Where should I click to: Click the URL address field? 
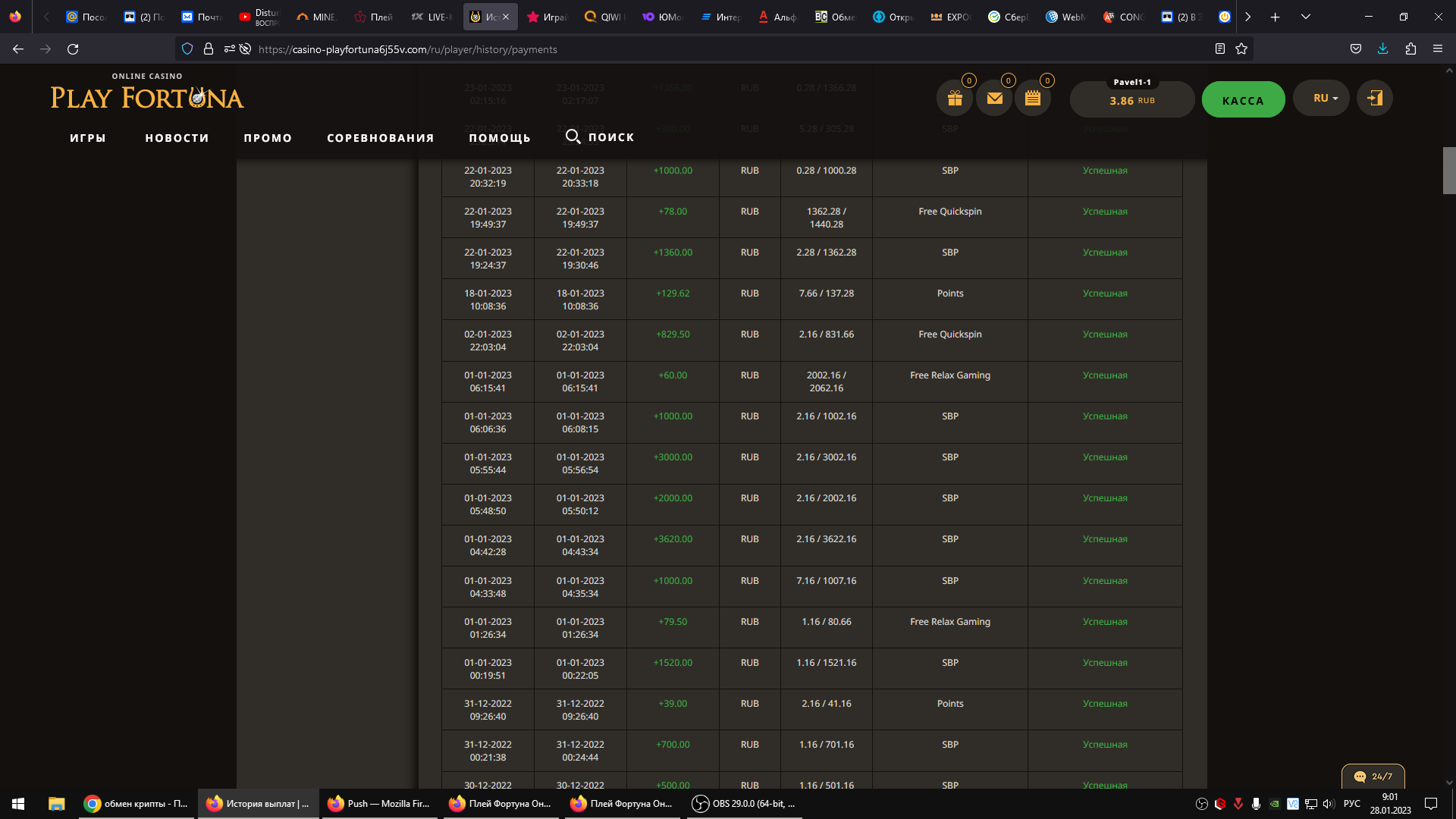(682, 49)
